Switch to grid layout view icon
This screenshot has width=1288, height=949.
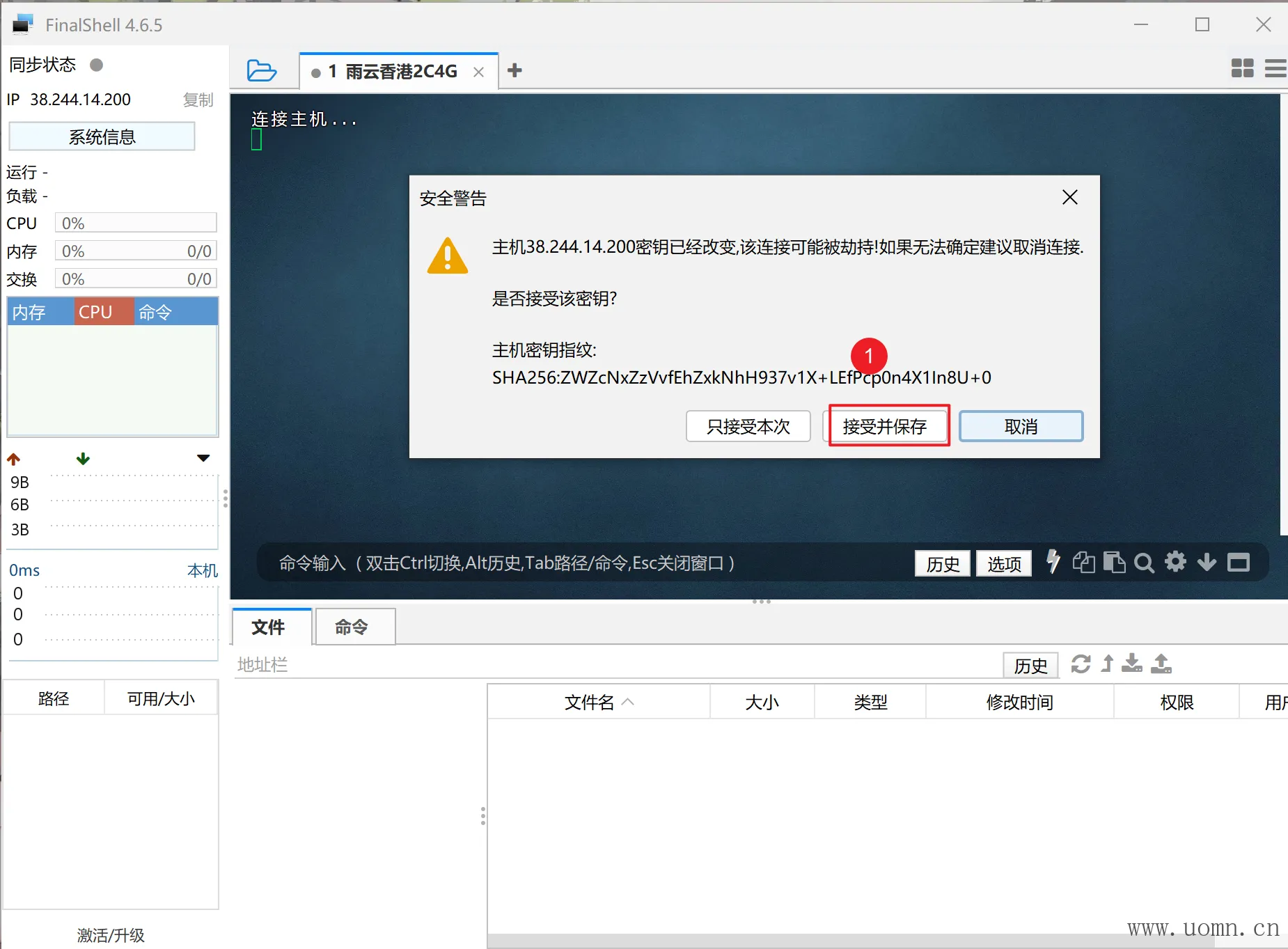tap(1242, 68)
